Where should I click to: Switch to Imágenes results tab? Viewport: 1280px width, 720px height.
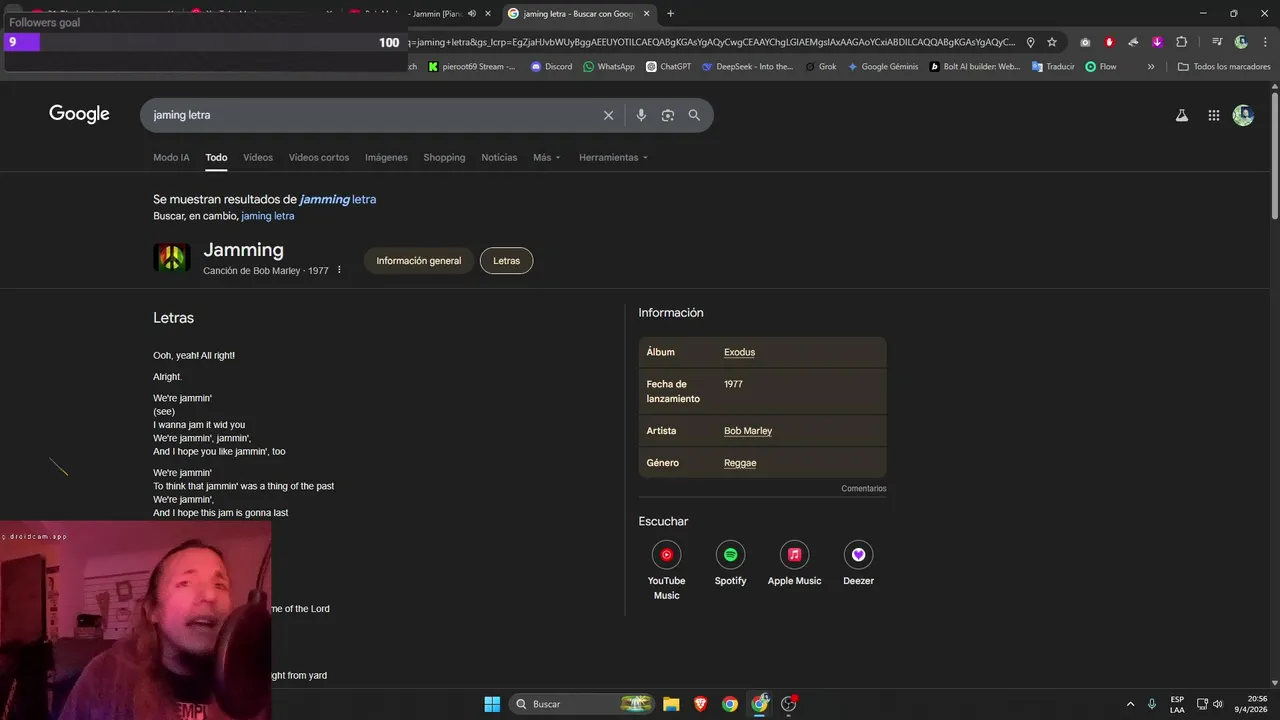click(386, 157)
